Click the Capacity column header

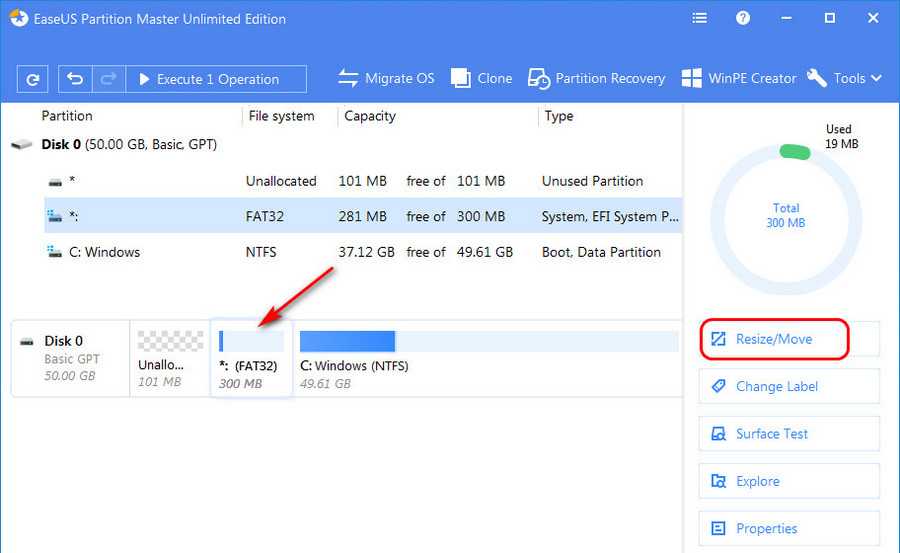click(370, 116)
